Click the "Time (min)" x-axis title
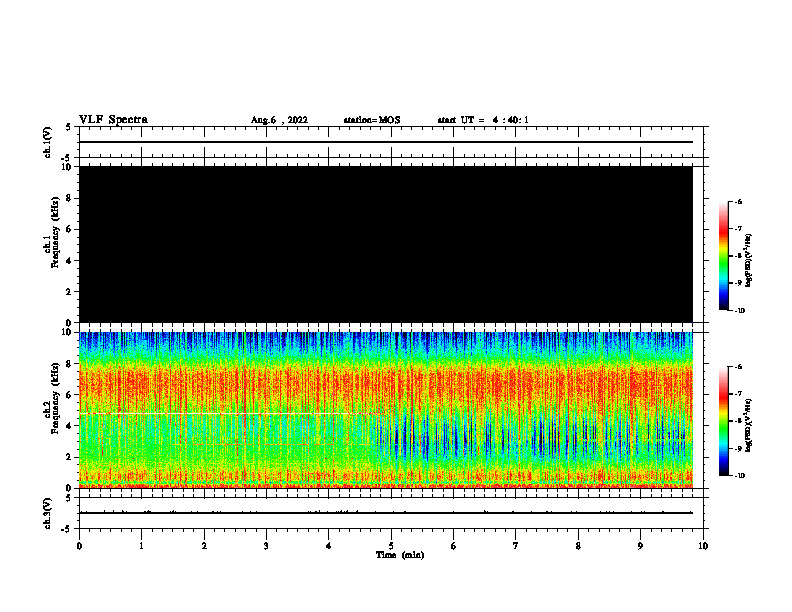The width and height of the screenshot is (792, 612). coord(400,555)
